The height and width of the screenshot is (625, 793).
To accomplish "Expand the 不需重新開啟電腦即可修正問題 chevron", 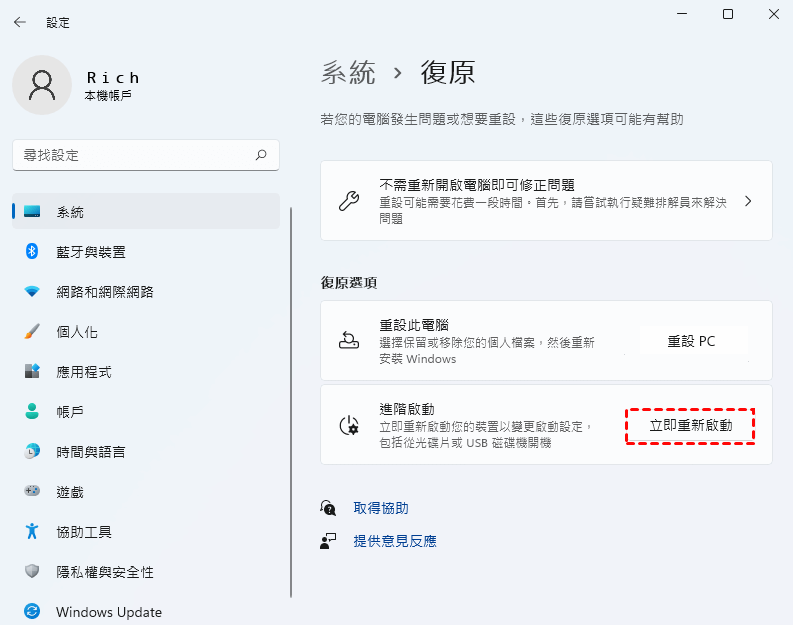I will click(748, 201).
